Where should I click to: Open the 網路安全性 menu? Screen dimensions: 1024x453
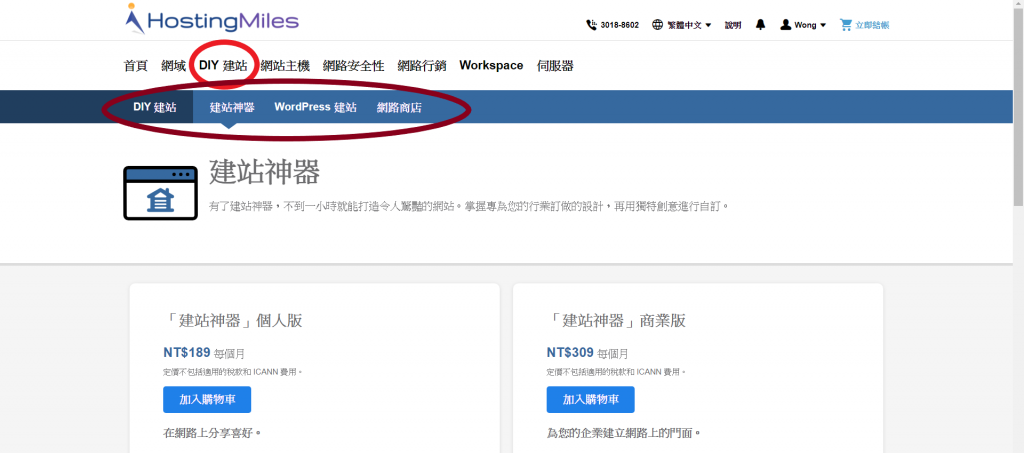(353, 66)
